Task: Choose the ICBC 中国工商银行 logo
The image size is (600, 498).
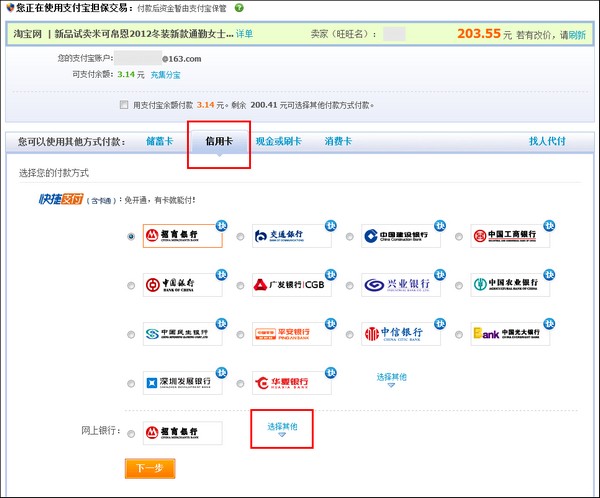Action: 510,236
